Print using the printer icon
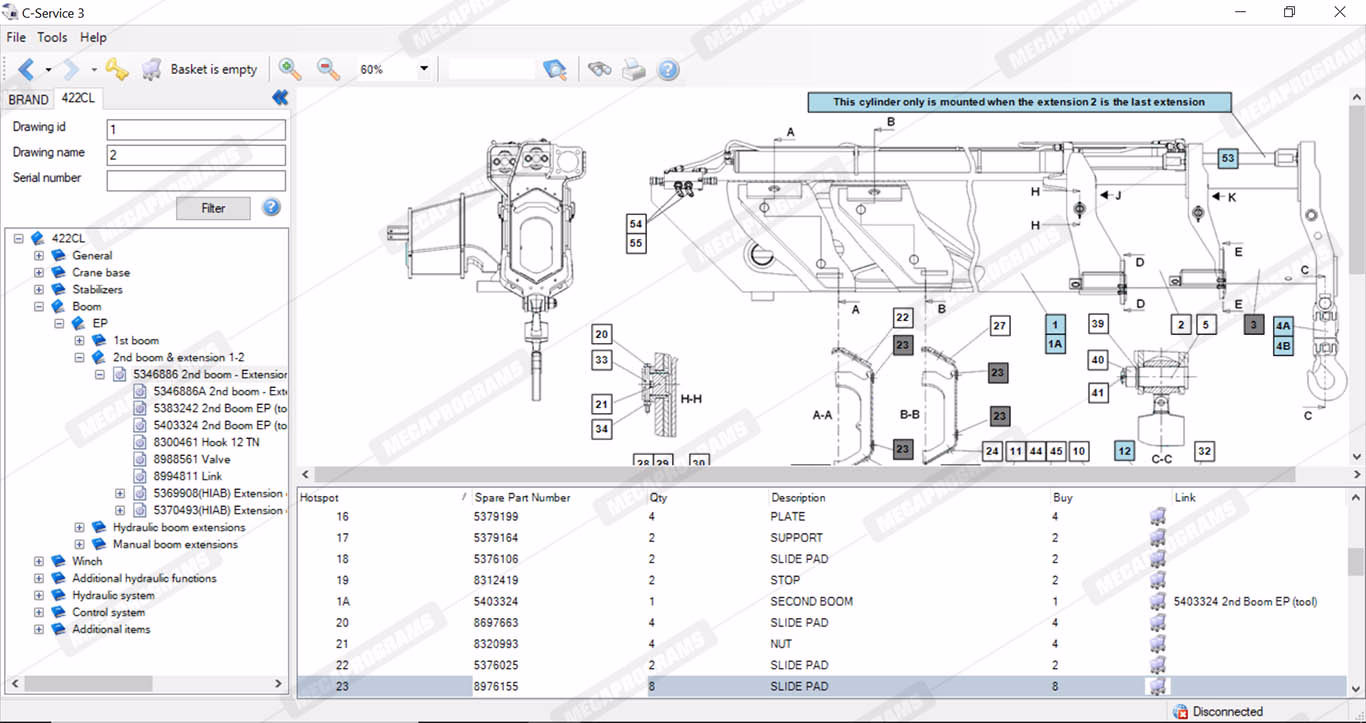1366x723 pixels. pyautogui.click(x=634, y=69)
